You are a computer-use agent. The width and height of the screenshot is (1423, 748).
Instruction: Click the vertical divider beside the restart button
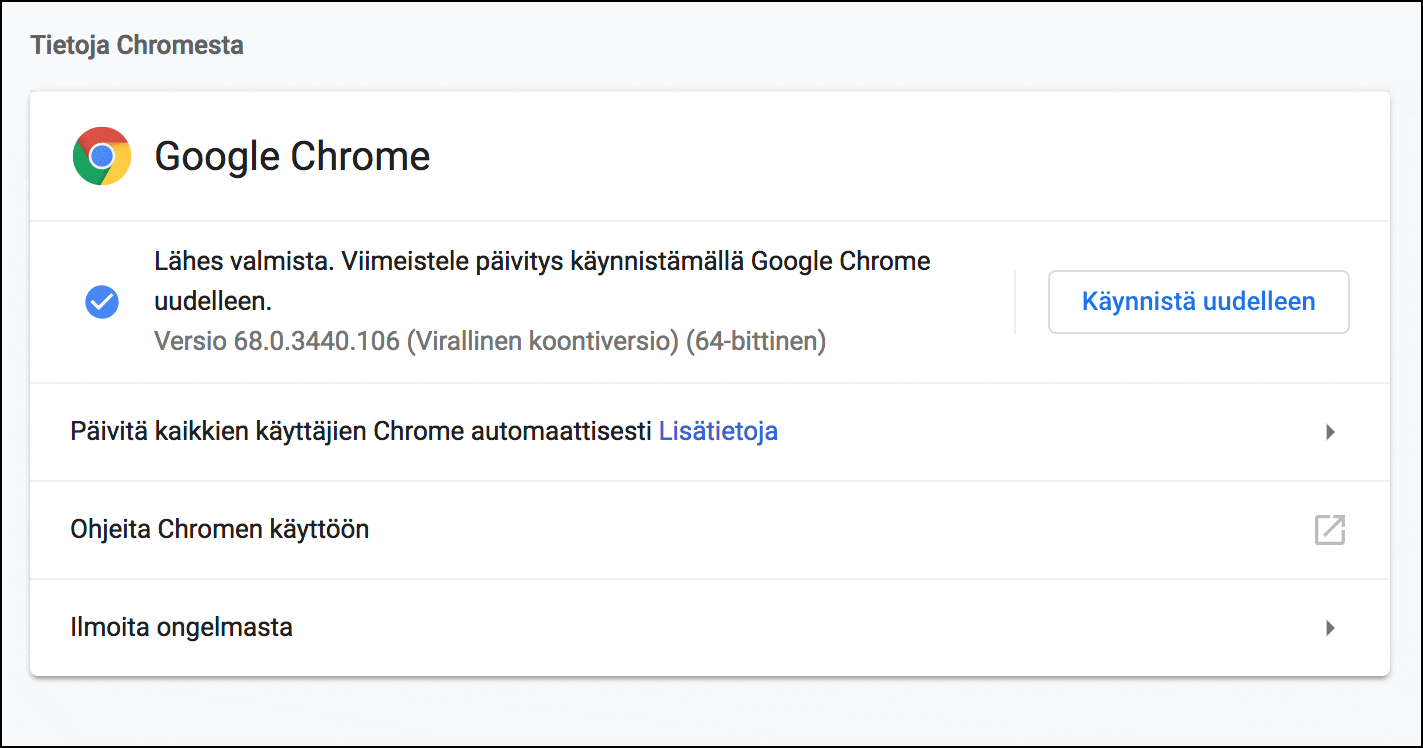(x=1015, y=301)
